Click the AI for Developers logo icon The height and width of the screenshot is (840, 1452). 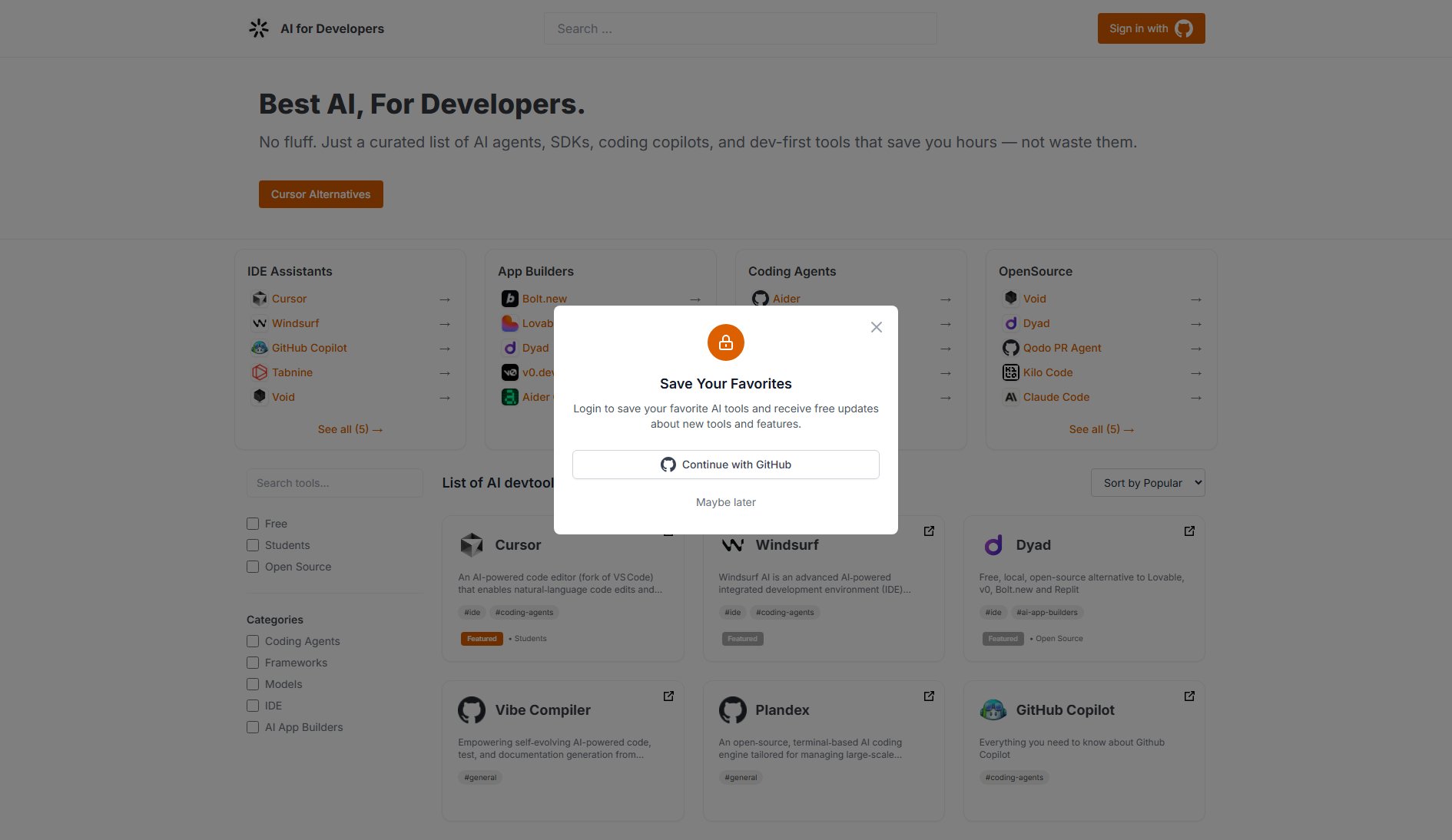(259, 28)
